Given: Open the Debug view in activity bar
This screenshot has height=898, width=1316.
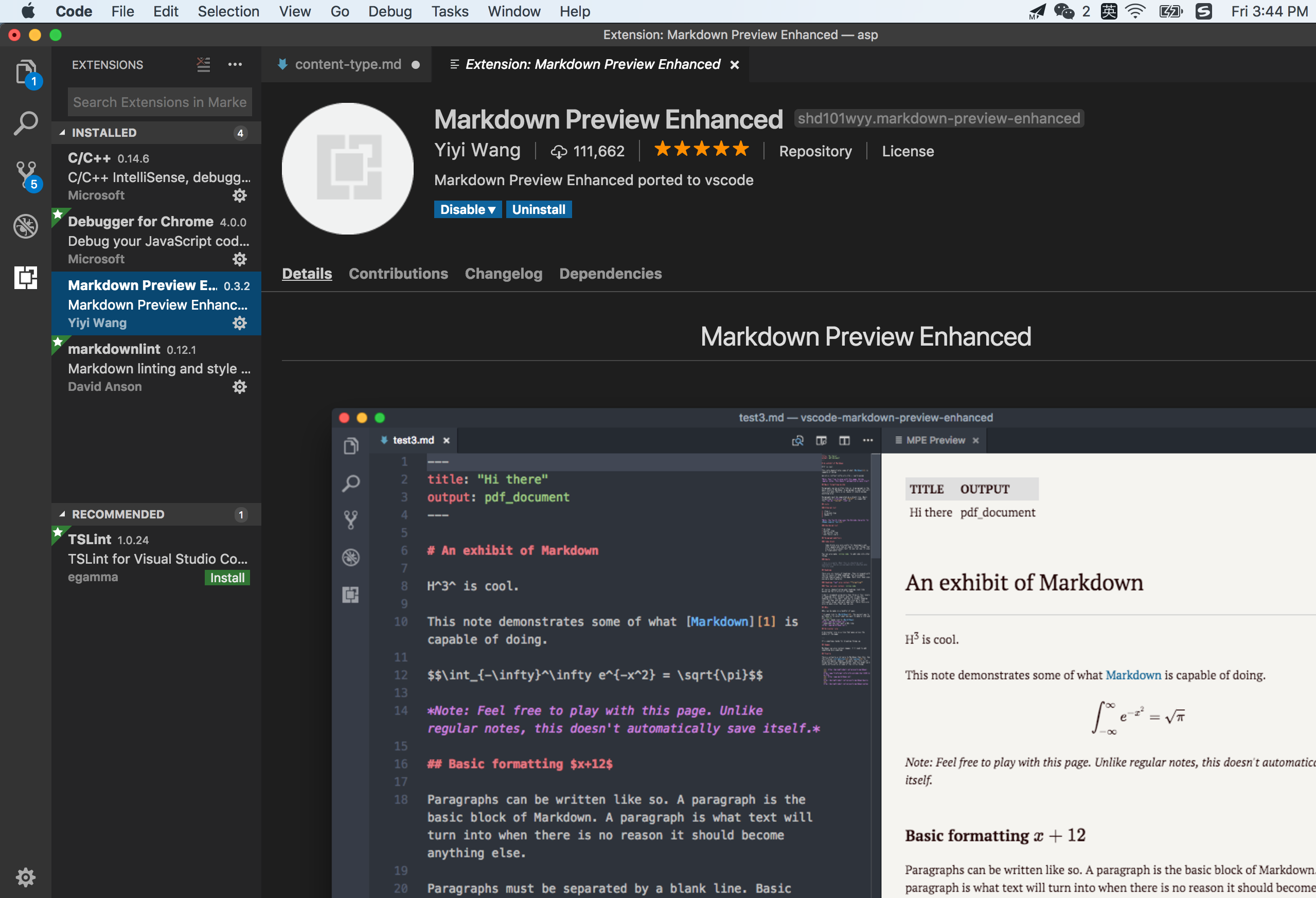Looking at the screenshot, I should (x=26, y=226).
